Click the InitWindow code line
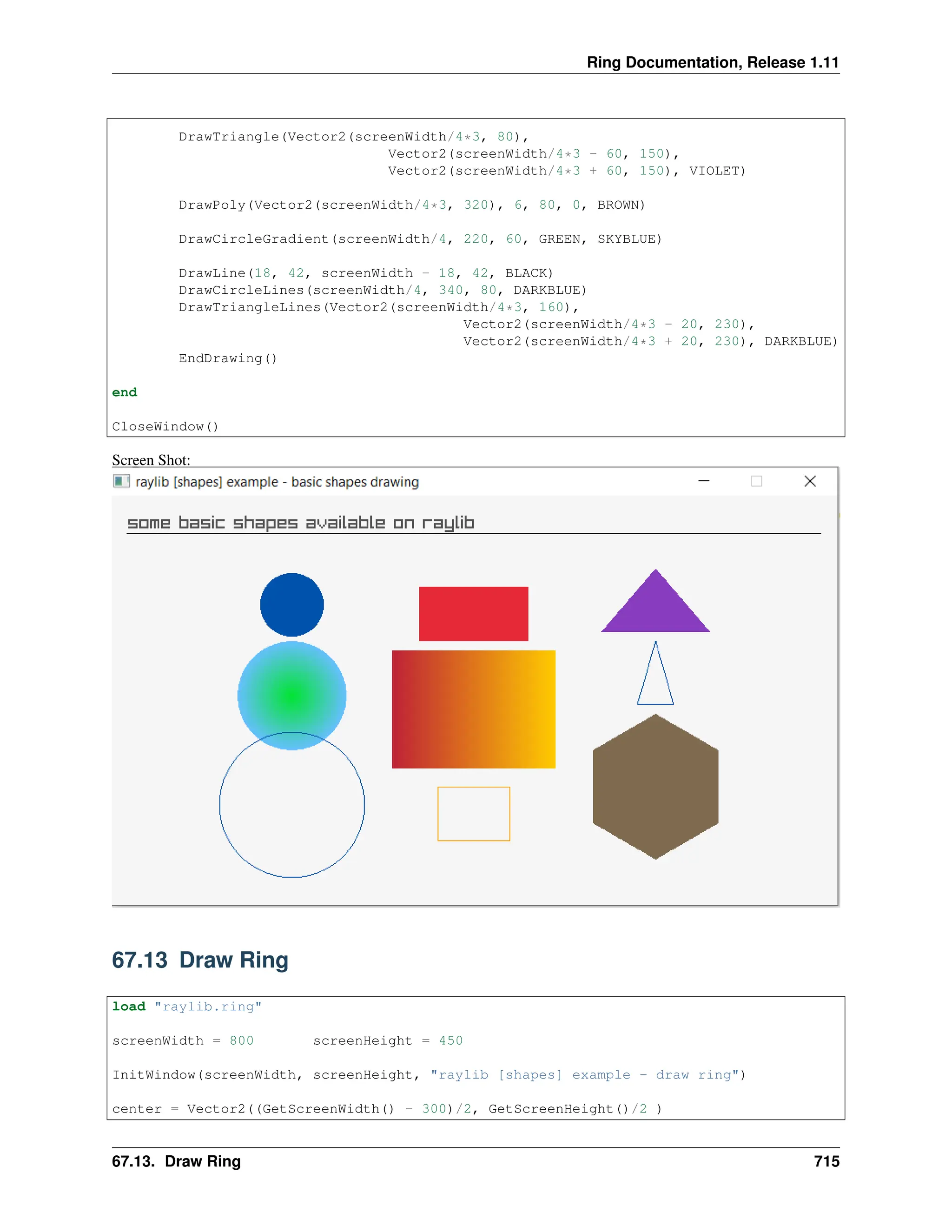Screen dimensions: 952x1232 pyautogui.click(x=429, y=1074)
